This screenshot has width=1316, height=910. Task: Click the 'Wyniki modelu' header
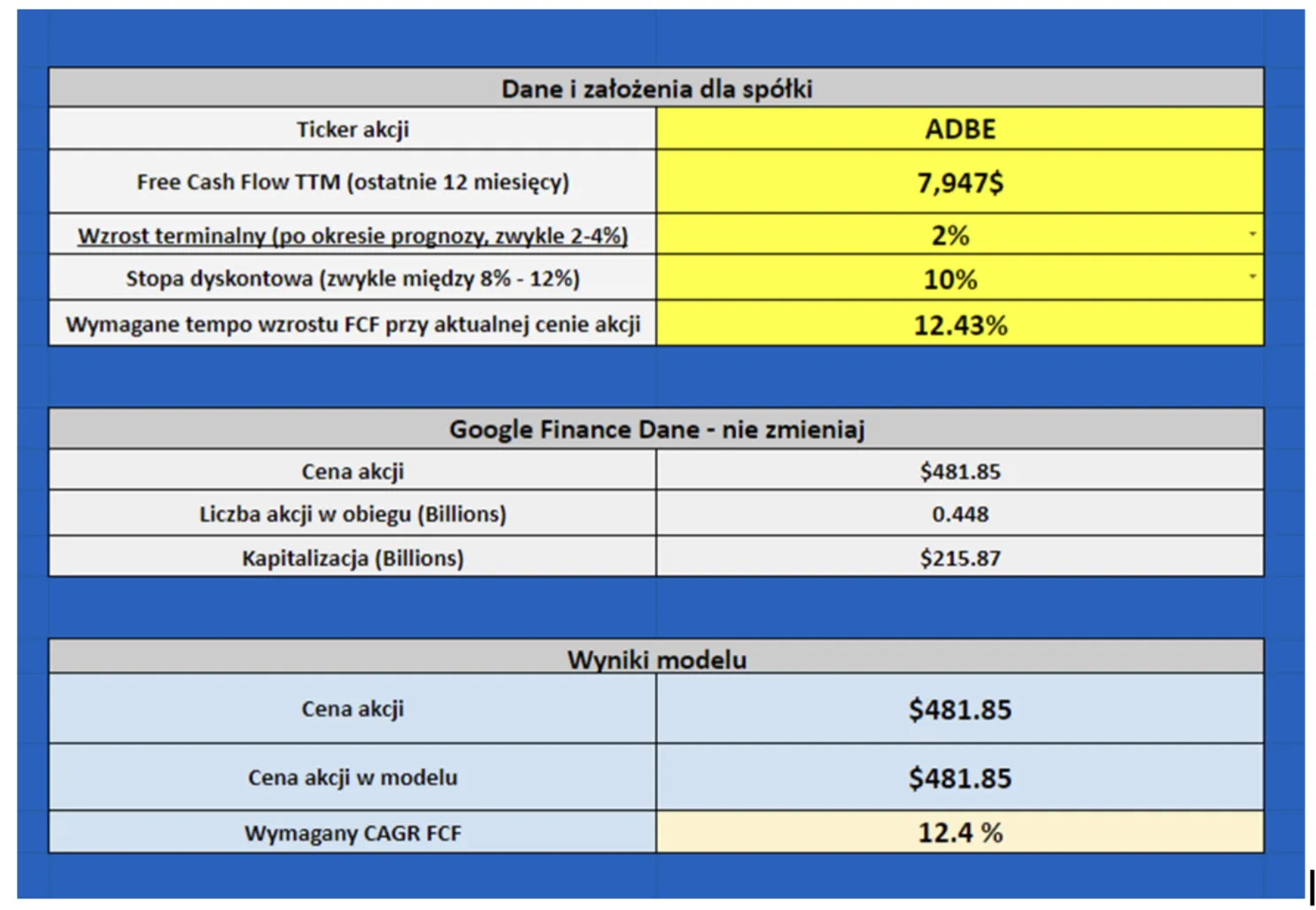point(656,658)
